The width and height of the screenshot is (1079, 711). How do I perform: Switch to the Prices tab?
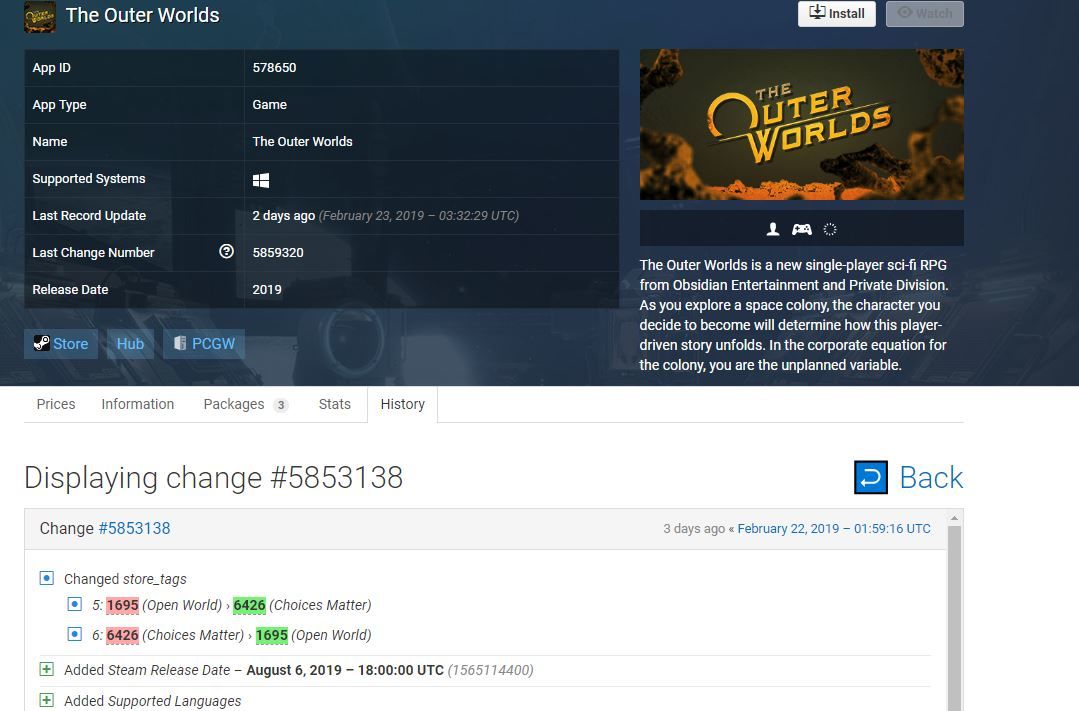pos(56,404)
